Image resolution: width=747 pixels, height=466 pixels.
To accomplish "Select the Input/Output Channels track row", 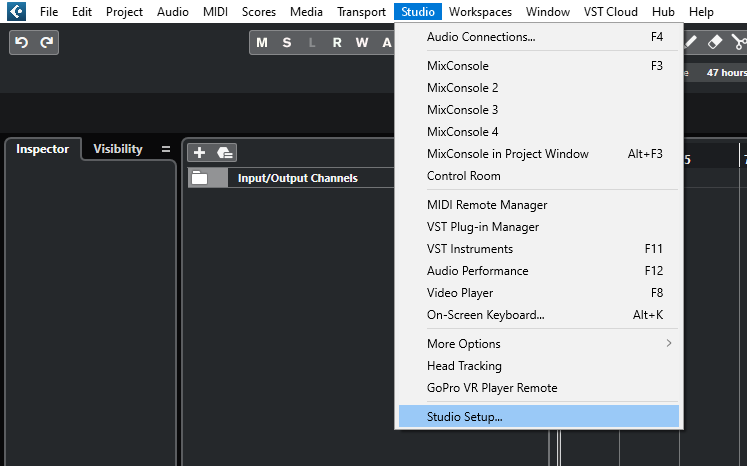I will click(291, 178).
